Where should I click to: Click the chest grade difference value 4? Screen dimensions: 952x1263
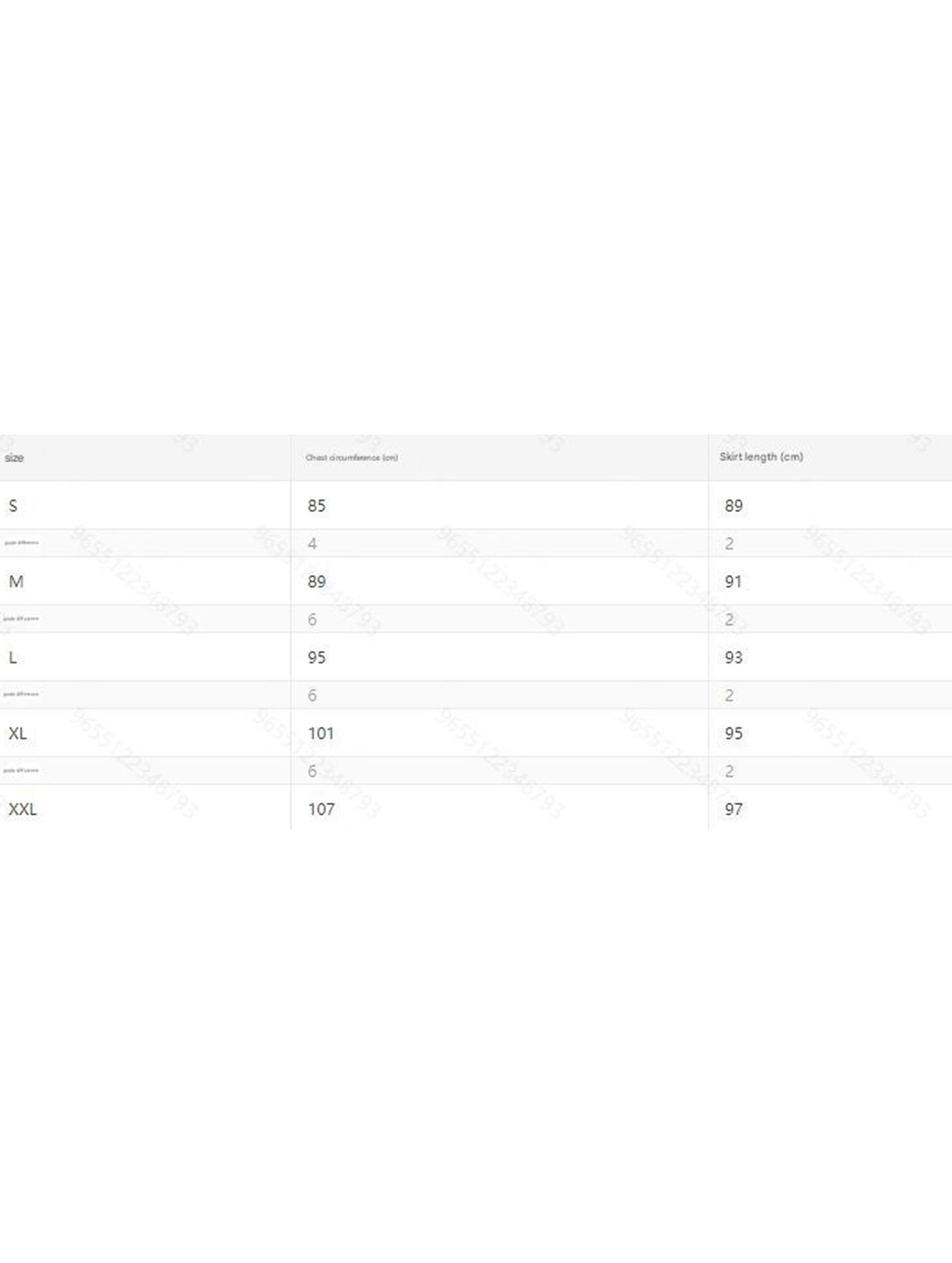[x=312, y=544]
